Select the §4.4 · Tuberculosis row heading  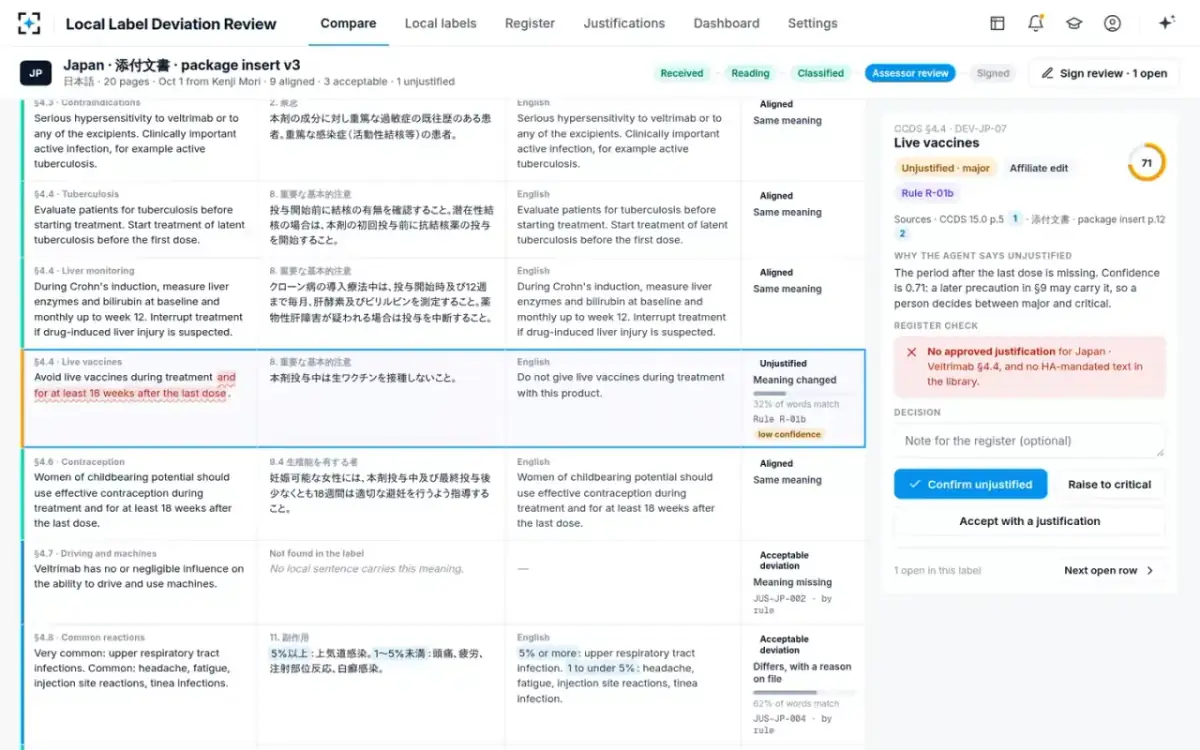point(76,194)
